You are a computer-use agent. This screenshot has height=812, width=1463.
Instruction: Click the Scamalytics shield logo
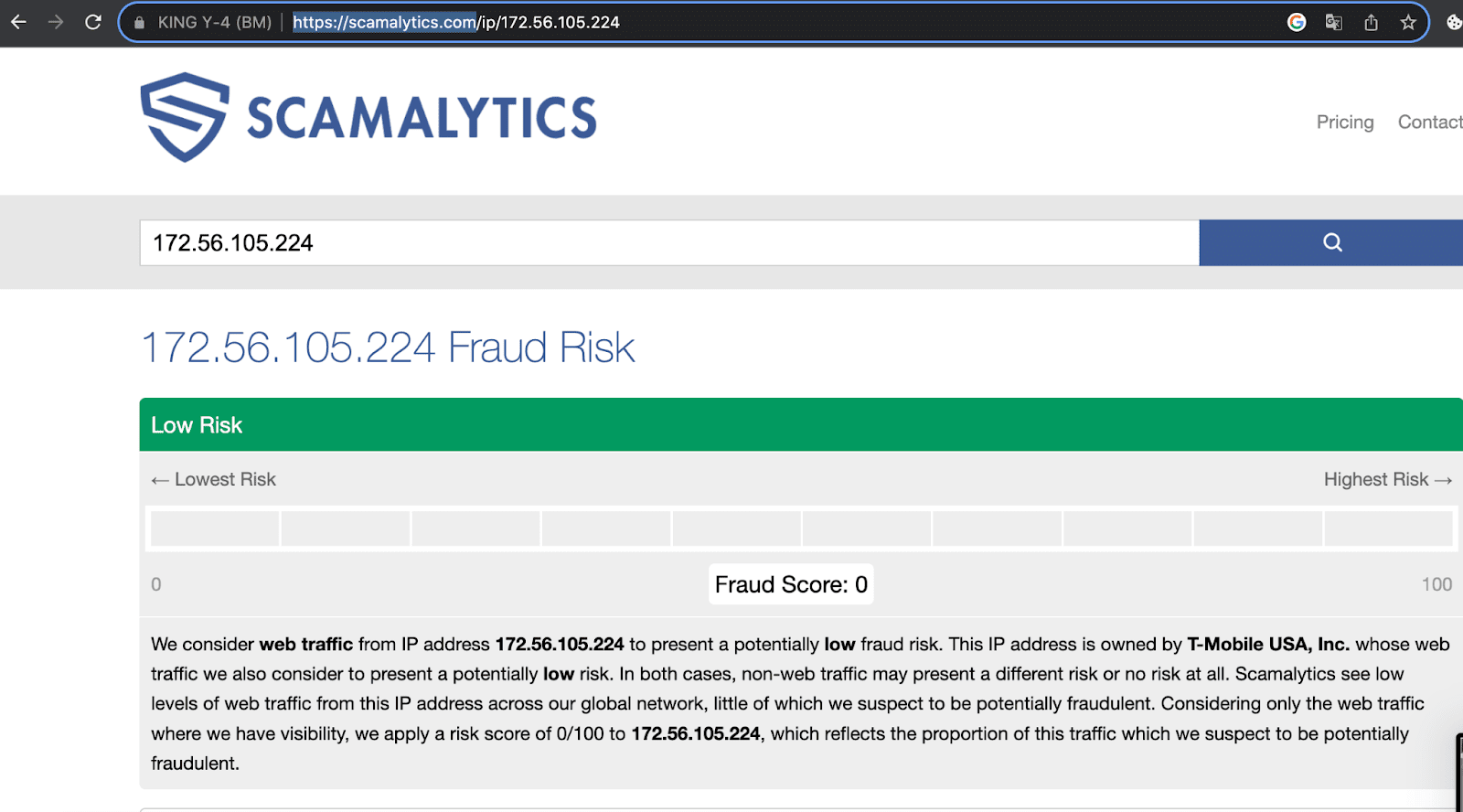pyautogui.click(x=185, y=117)
